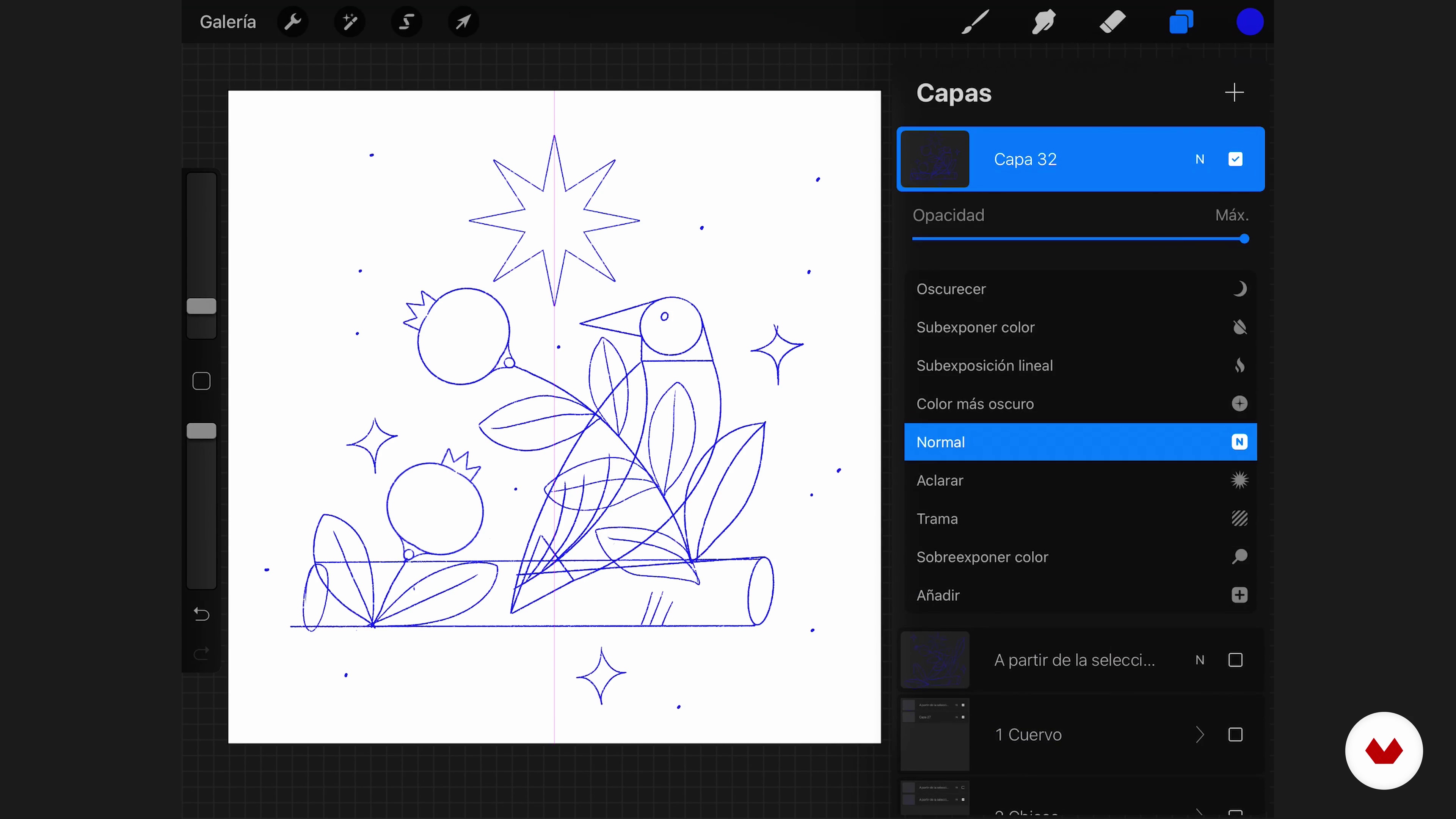Click the brush opacity slider handle
Image resolution: width=1456 pixels, height=819 pixels.
pos(201,431)
